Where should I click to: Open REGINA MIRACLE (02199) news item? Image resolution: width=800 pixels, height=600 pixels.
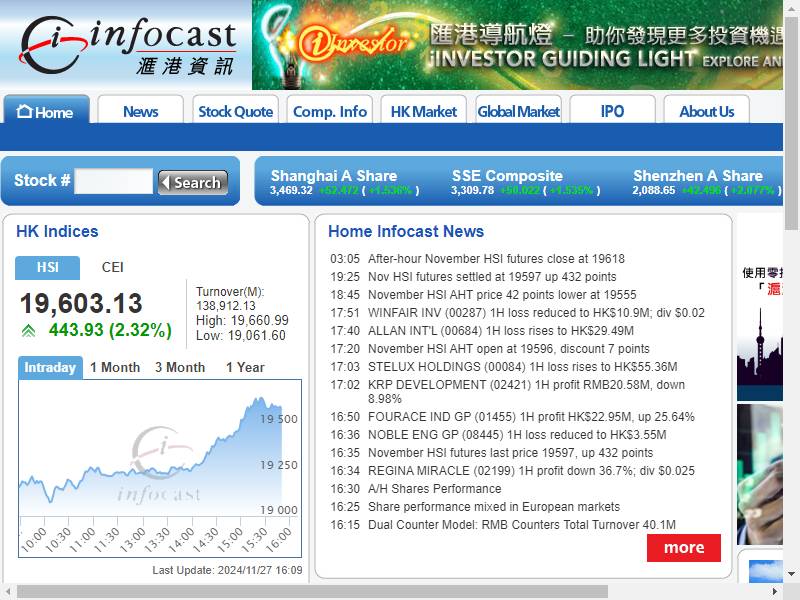click(532, 470)
